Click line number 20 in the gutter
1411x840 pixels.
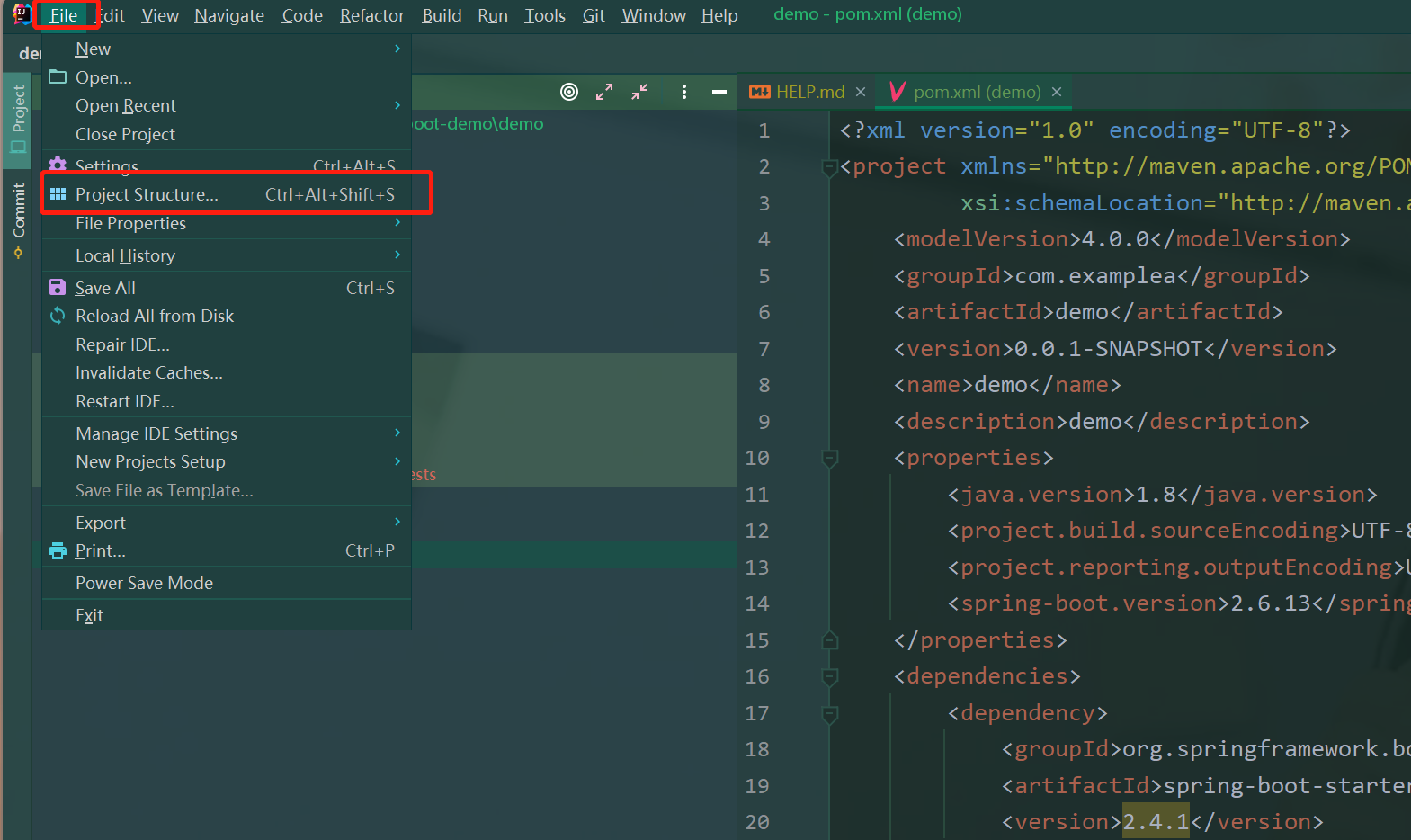757,822
